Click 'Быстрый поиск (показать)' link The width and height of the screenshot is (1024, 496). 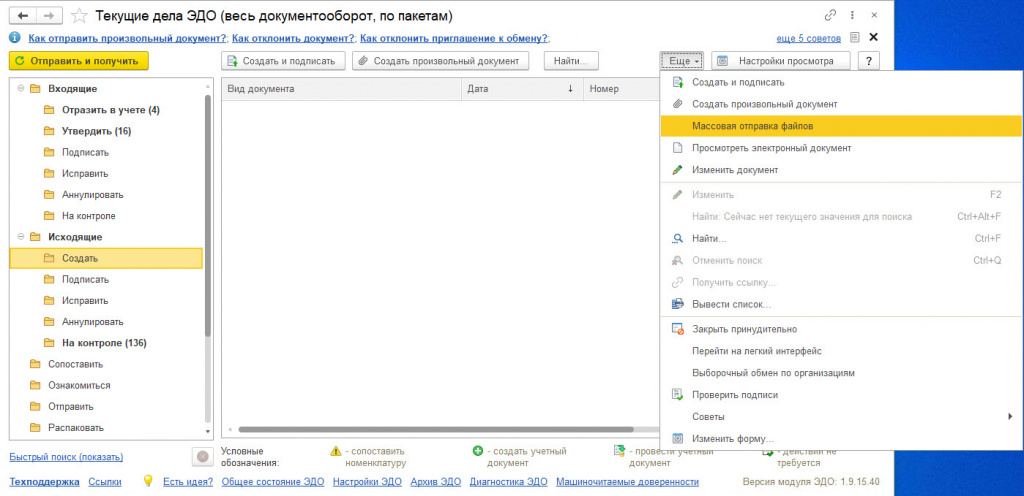[x=66, y=457]
